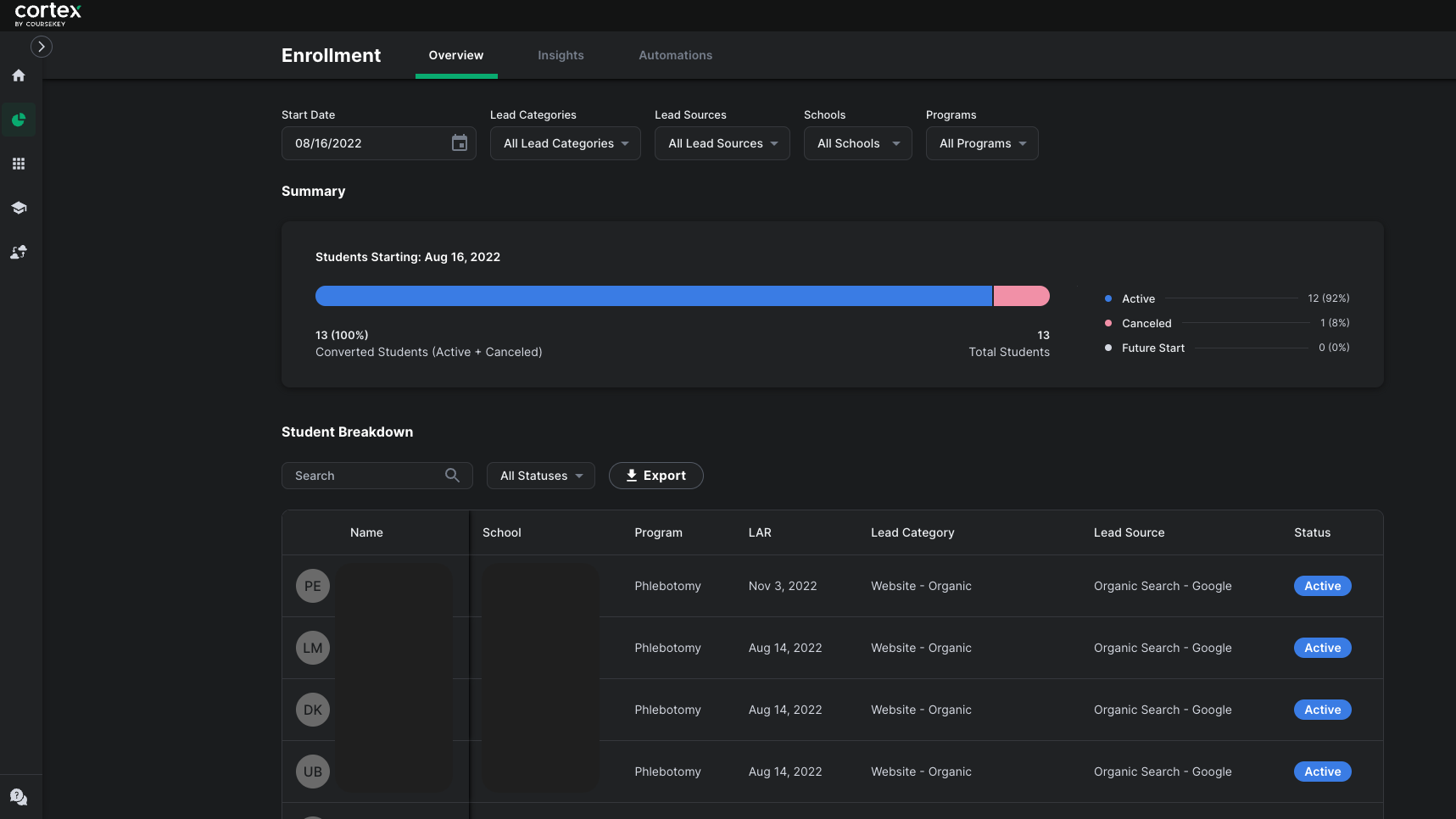
Task: Click the Active status badge in the LM row
Action: click(1322, 648)
